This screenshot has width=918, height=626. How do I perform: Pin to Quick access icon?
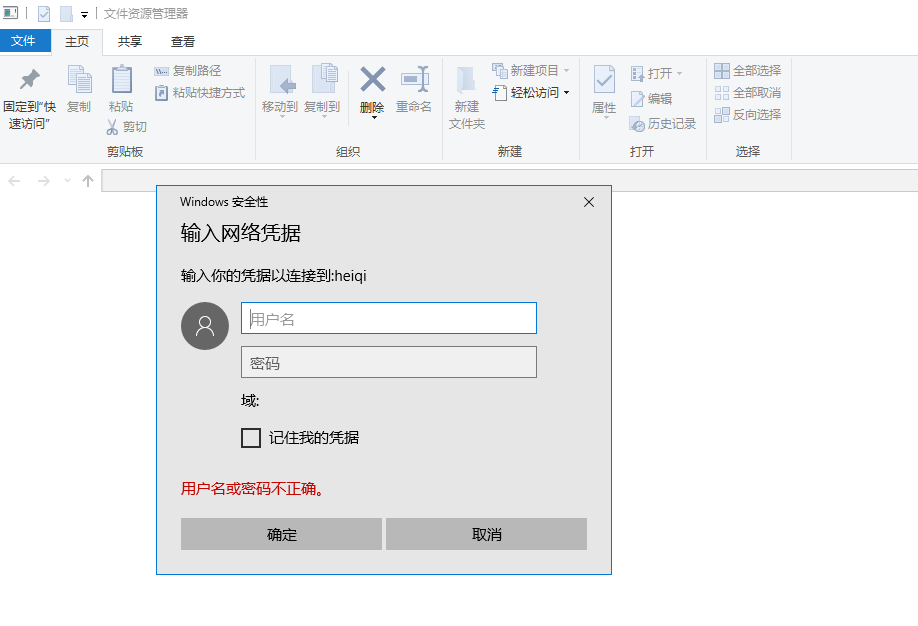point(29,80)
